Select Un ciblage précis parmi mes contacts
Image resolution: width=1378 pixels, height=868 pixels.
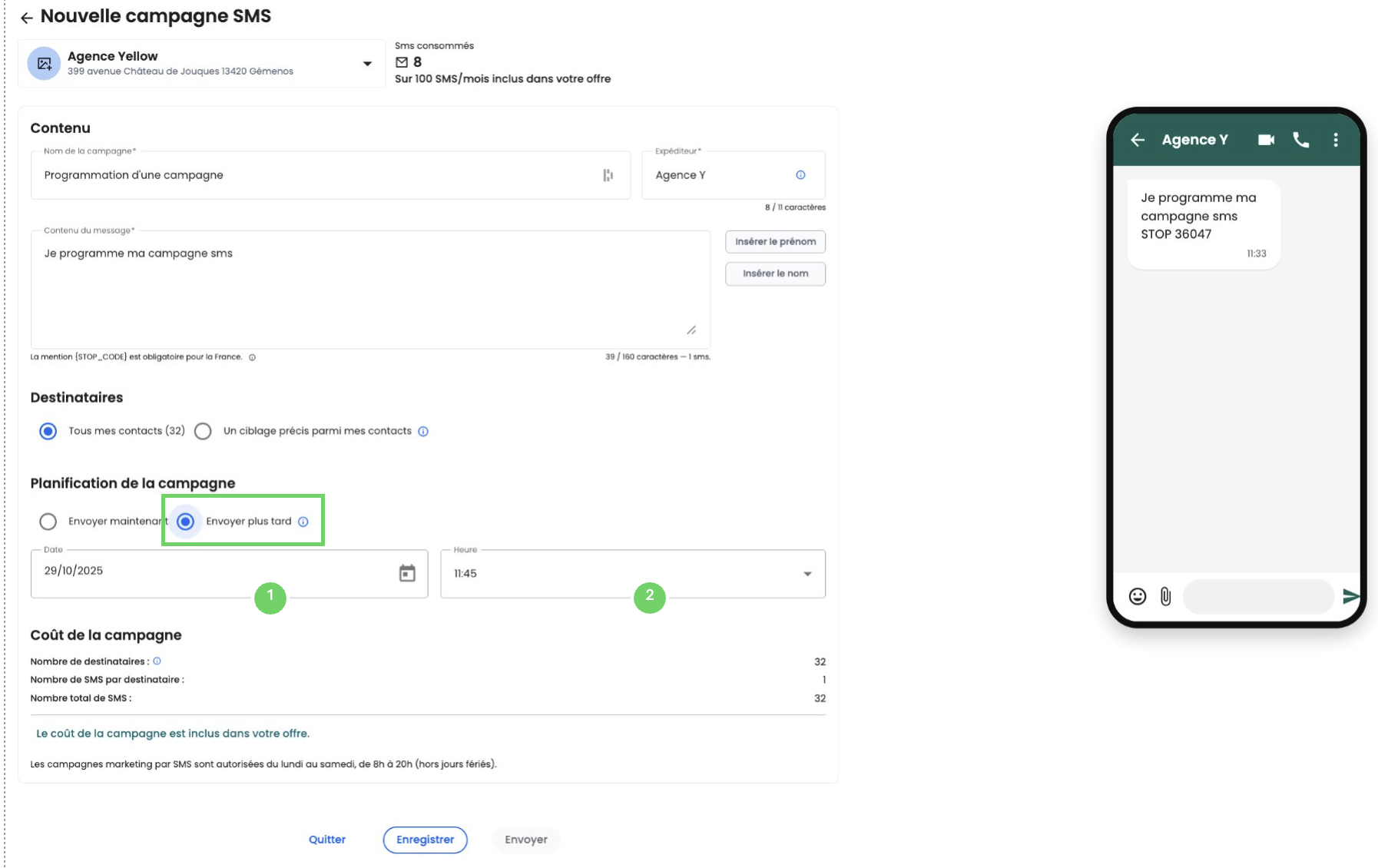[203, 431]
